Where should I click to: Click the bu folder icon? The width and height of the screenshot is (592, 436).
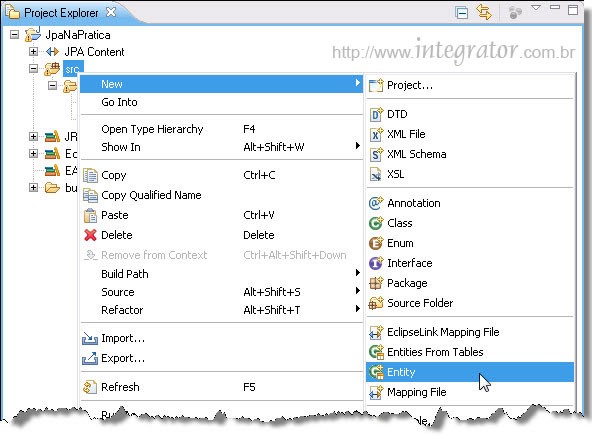pos(52,187)
